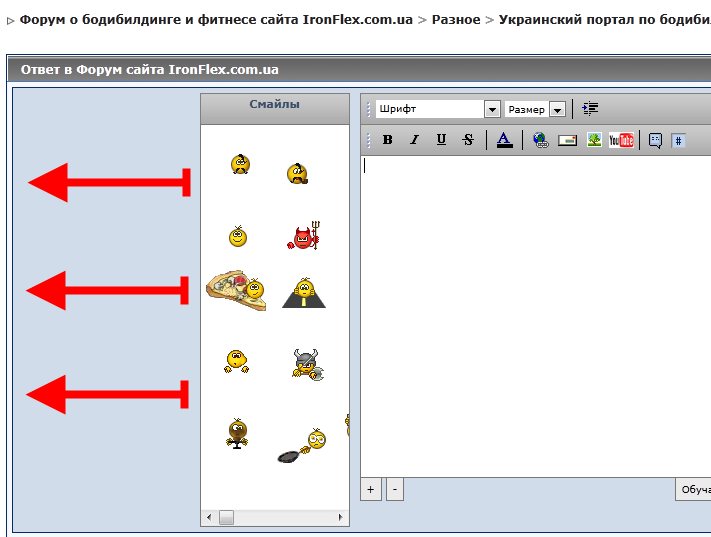The height and width of the screenshot is (537, 711).
Task: Insert the viking helmet smiley
Action: [304, 364]
